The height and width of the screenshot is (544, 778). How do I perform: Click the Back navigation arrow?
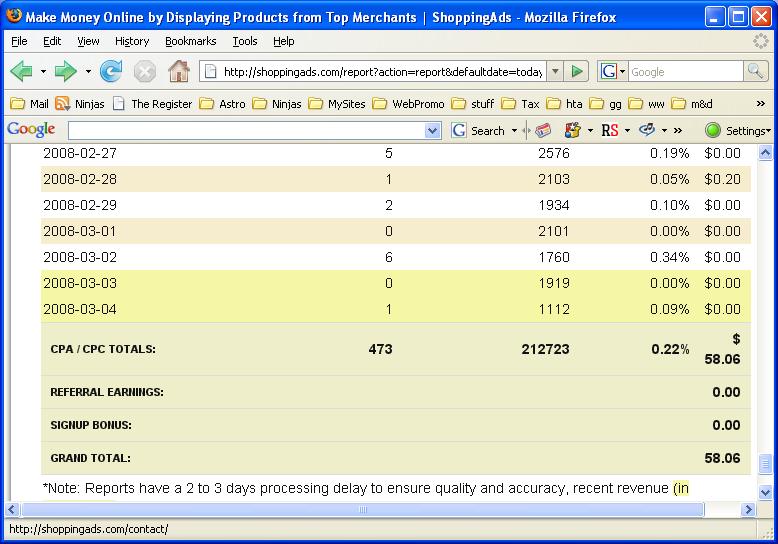(22, 71)
